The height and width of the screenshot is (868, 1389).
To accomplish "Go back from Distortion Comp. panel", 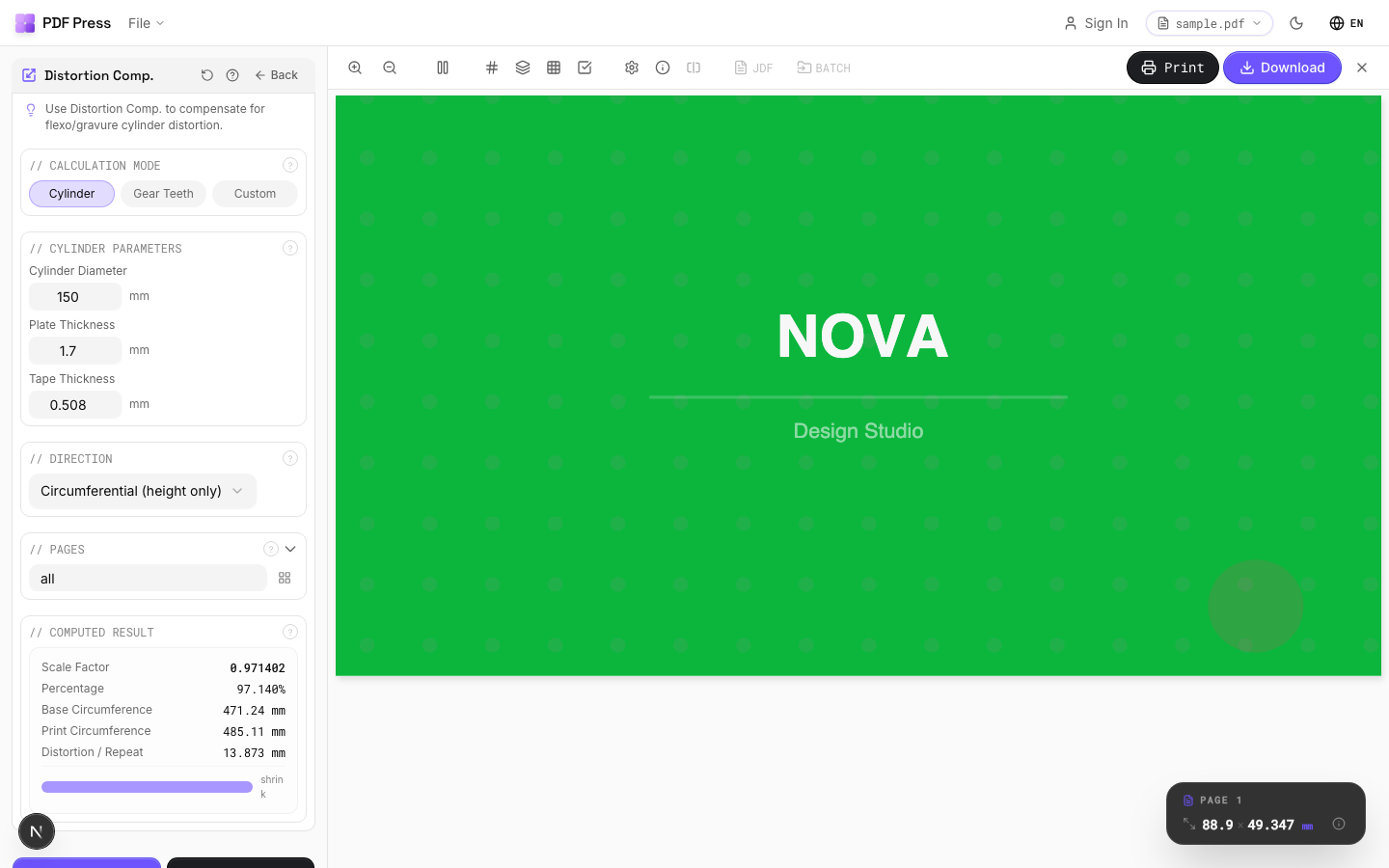I will [277, 75].
